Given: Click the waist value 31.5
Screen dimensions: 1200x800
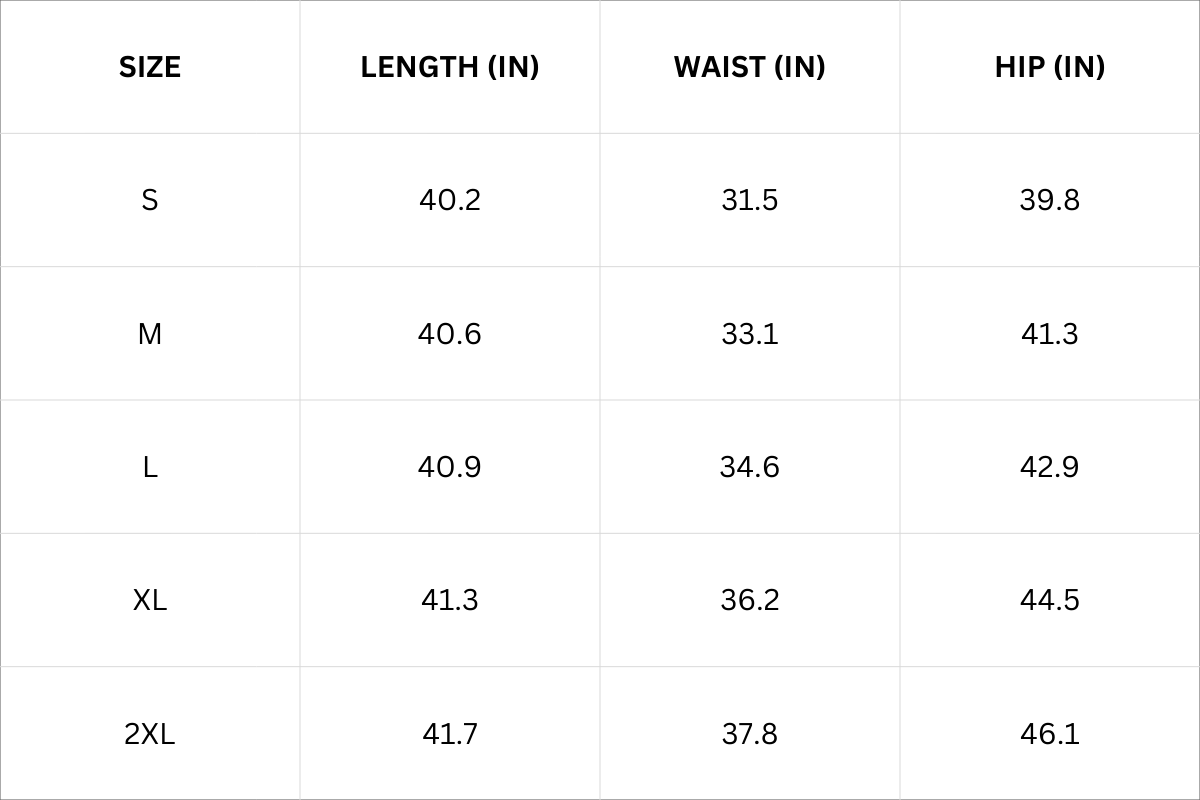Looking at the screenshot, I should (750, 200).
